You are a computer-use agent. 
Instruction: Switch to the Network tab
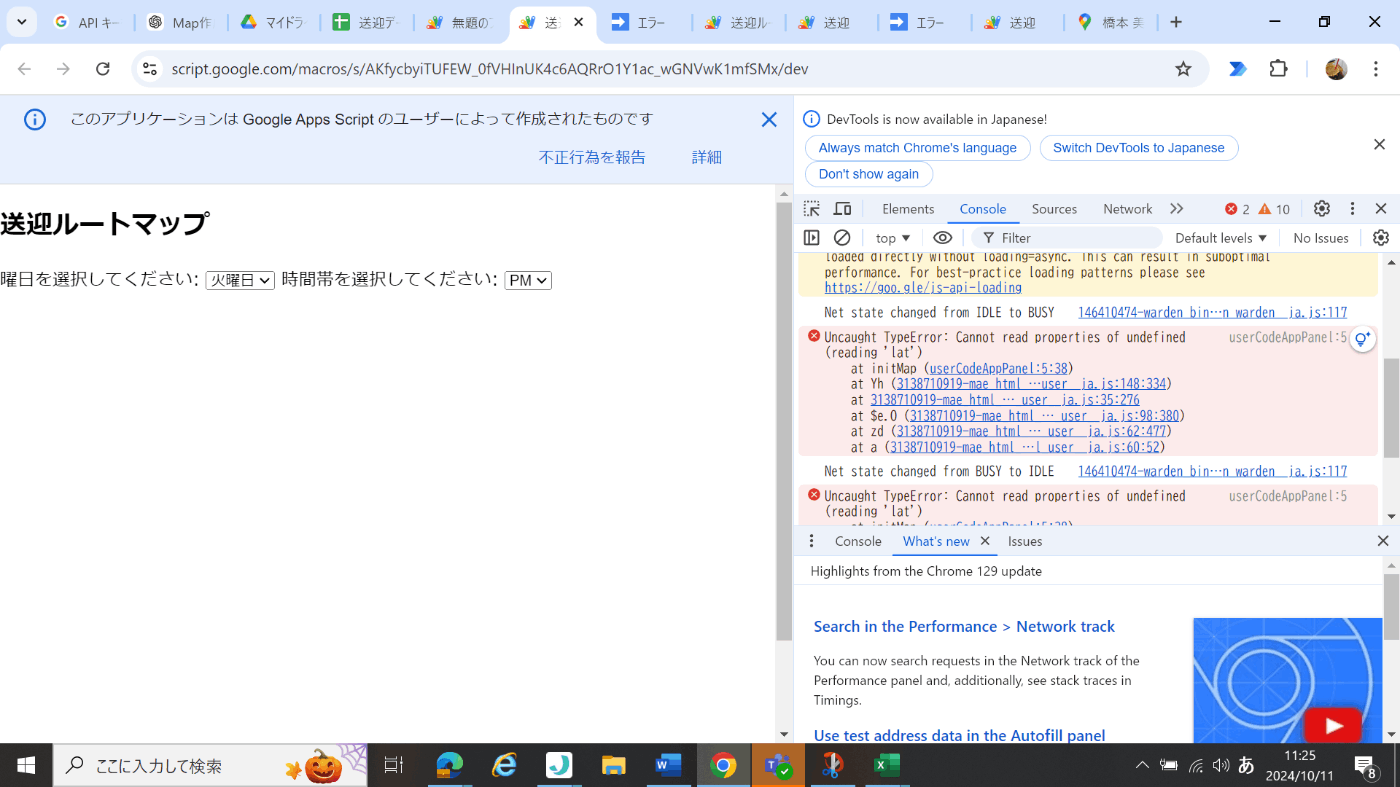[x=1127, y=209]
